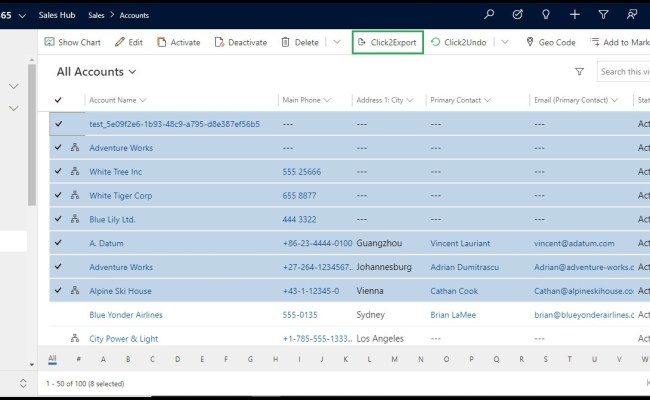Image resolution: width=650 pixels, height=400 pixels.
Task: Toggle the select-all checkmark in header
Action: click(58, 100)
